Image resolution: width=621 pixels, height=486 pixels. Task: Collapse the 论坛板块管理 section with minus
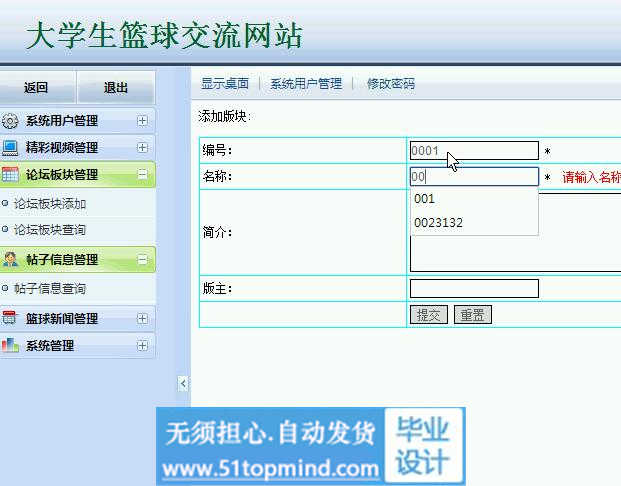pyautogui.click(x=142, y=174)
